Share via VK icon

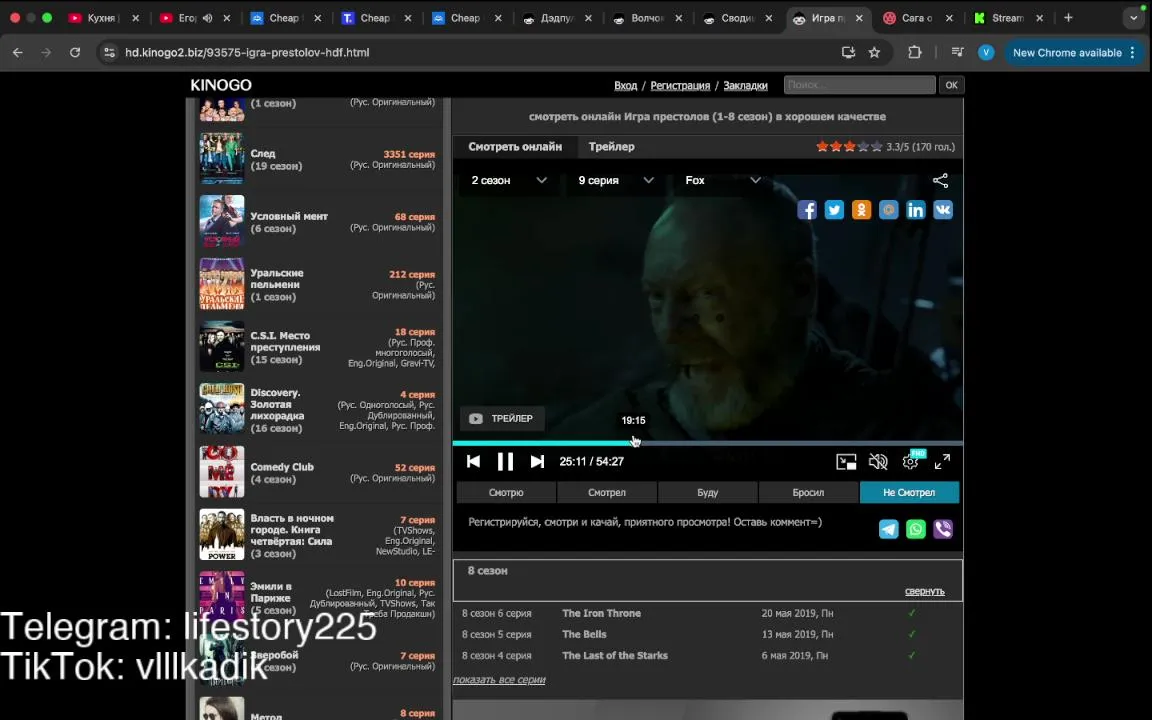tap(943, 210)
